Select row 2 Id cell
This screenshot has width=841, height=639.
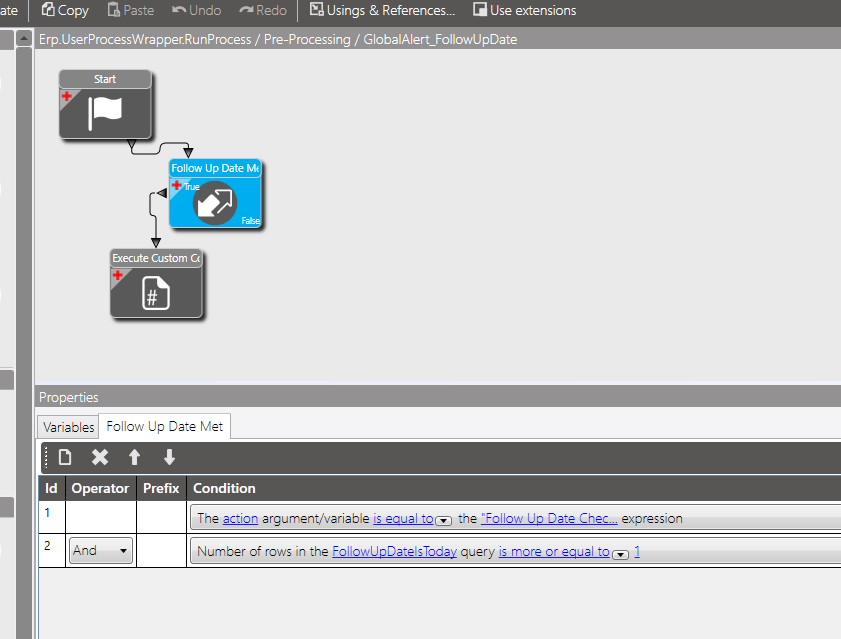[51, 550]
